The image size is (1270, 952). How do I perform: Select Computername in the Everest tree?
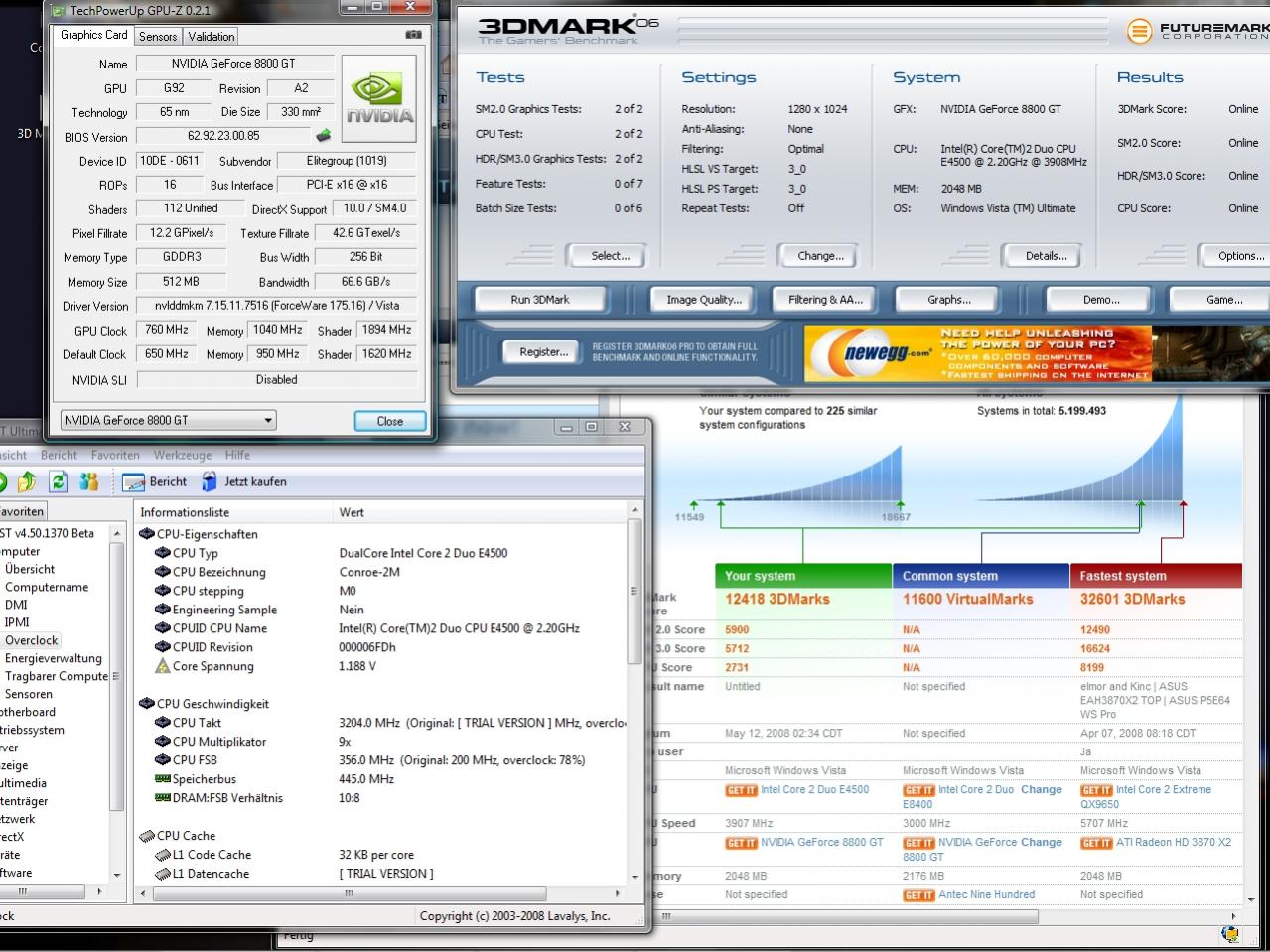(47, 587)
